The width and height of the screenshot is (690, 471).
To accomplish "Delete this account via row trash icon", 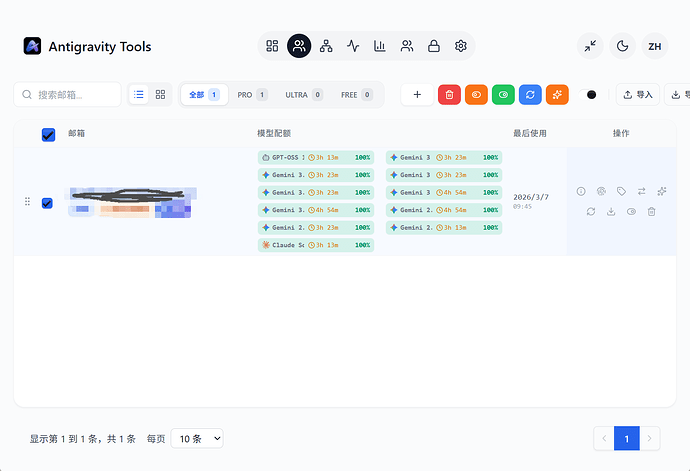I will point(652,212).
